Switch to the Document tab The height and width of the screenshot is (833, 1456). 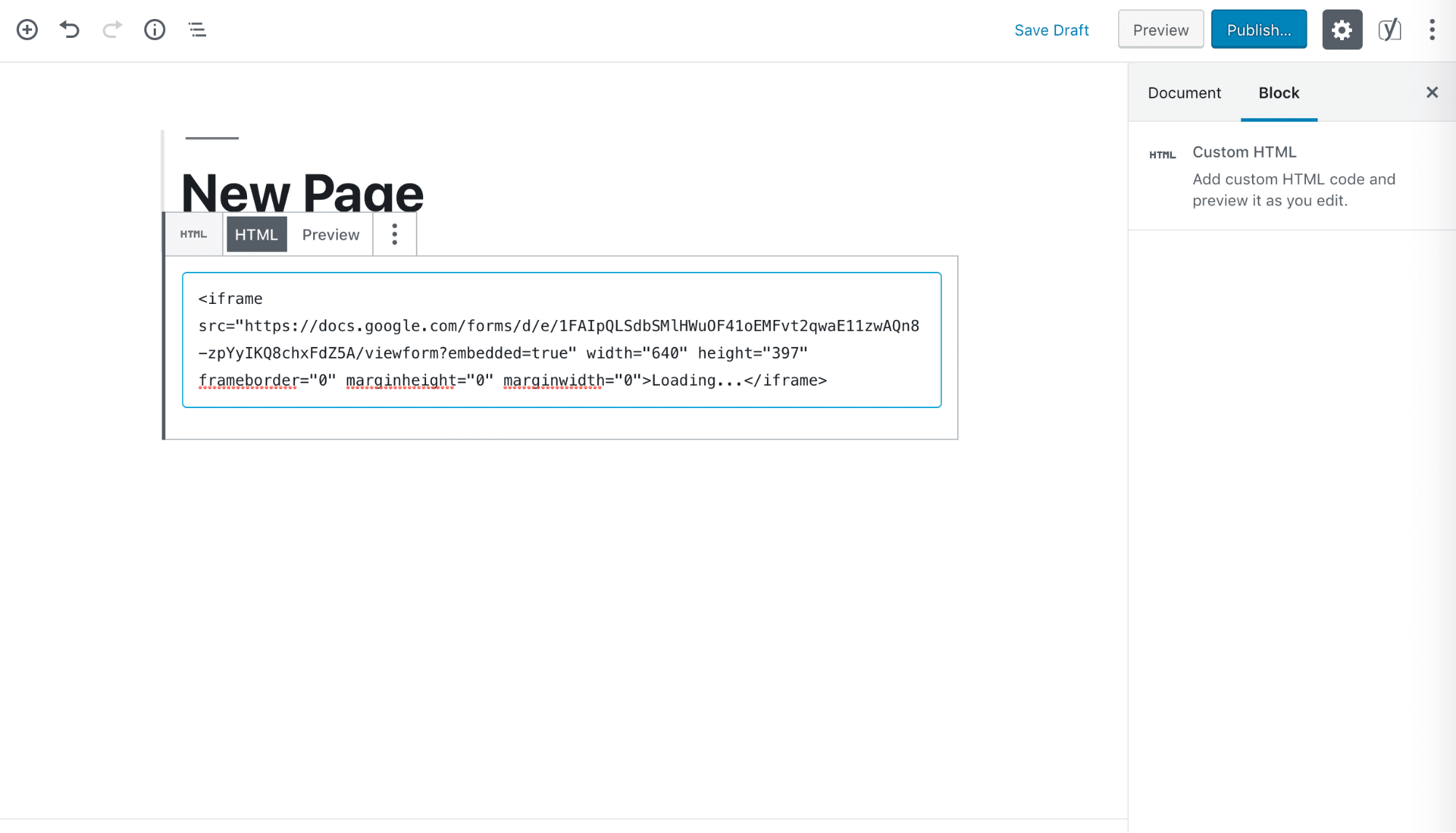click(x=1185, y=92)
